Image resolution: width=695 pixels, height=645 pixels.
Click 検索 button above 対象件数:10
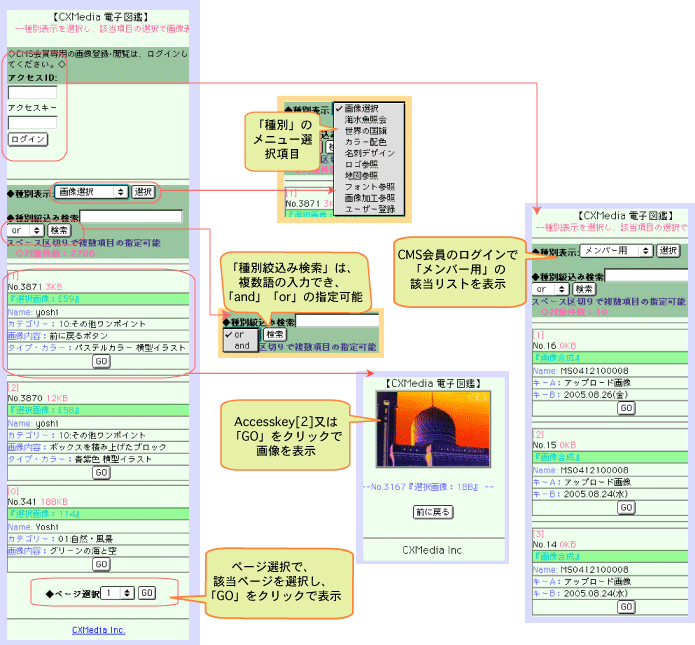coord(584,289)
